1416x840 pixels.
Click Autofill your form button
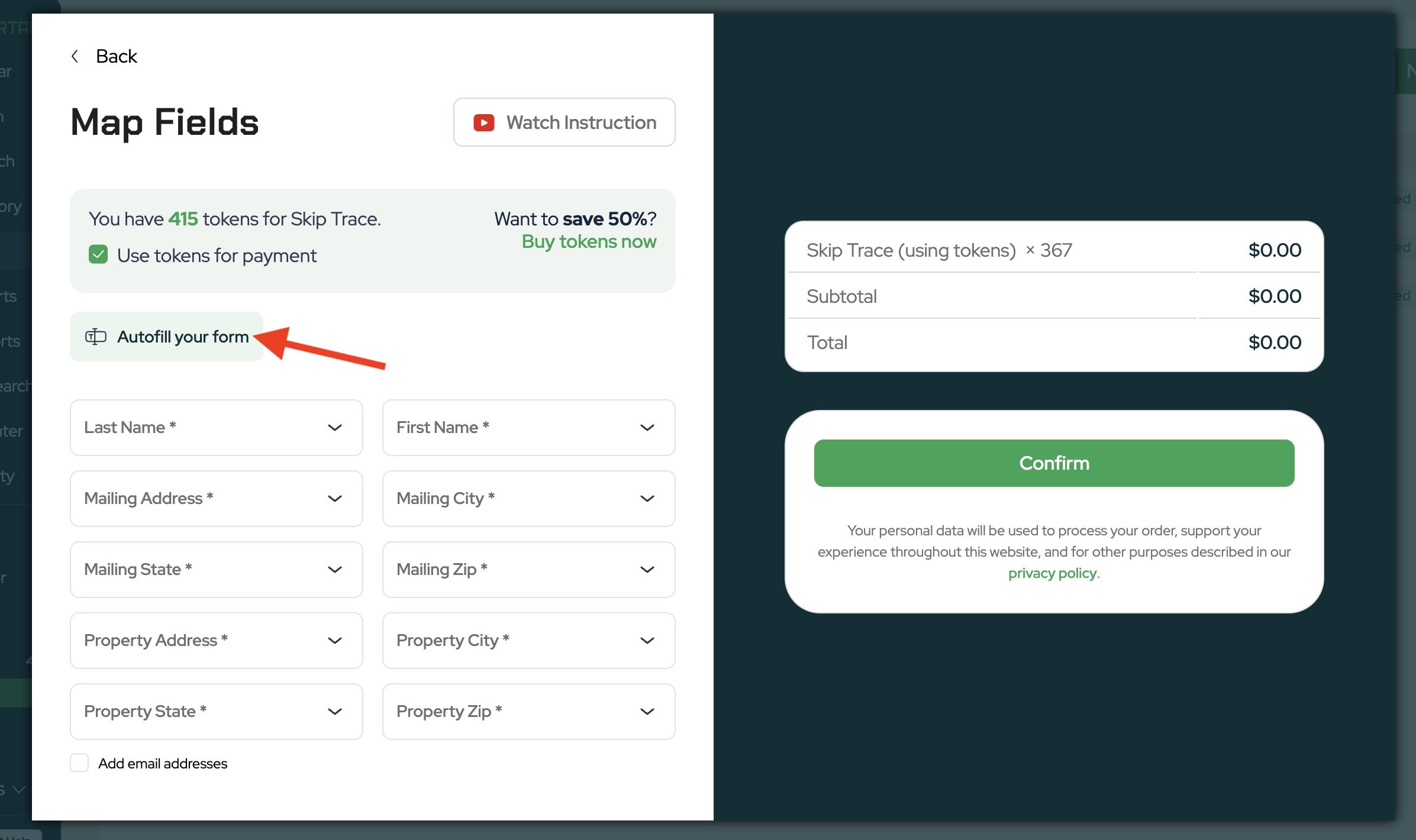pos(166,337)
